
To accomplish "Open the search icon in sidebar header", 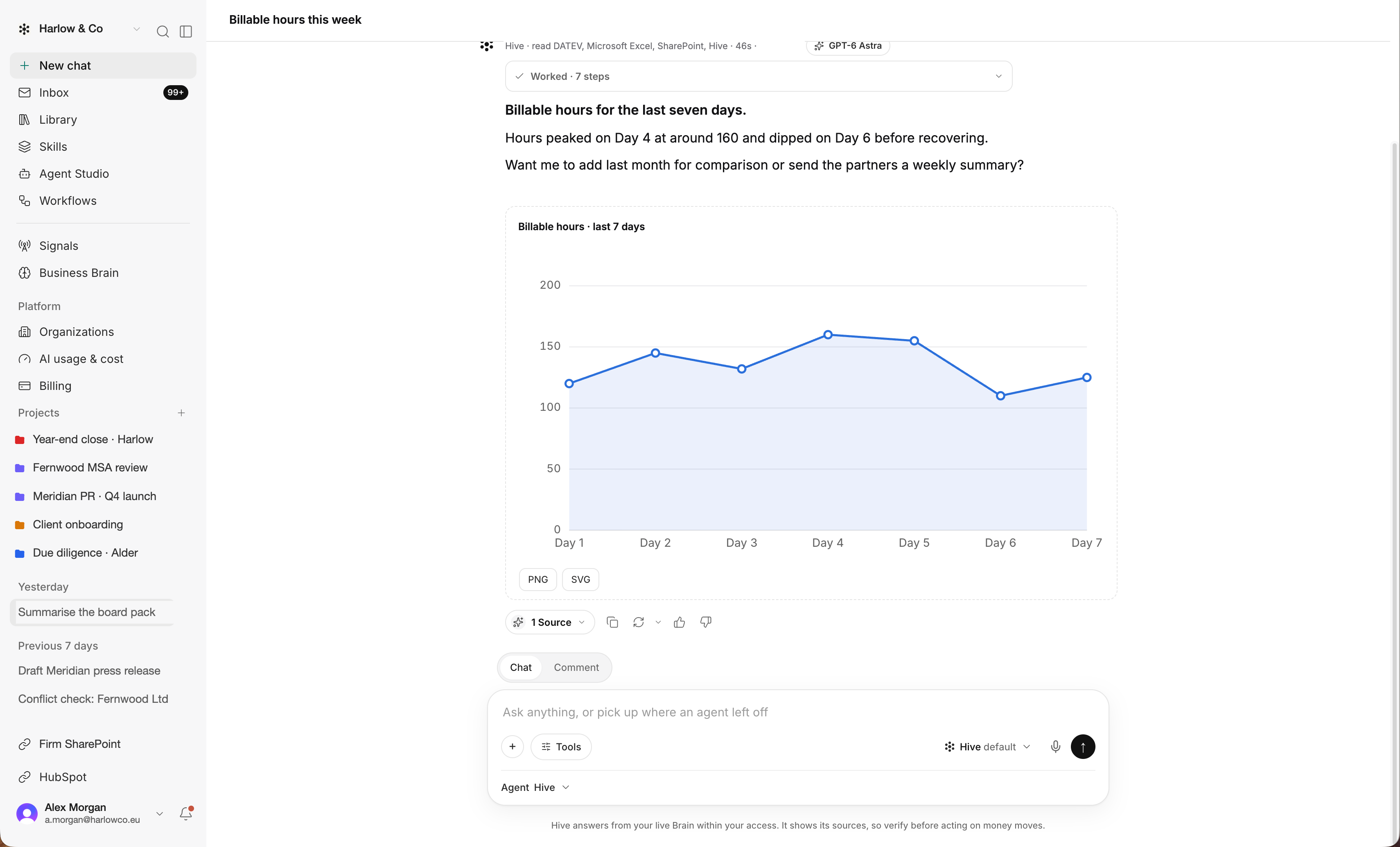I will coord(163,31).
